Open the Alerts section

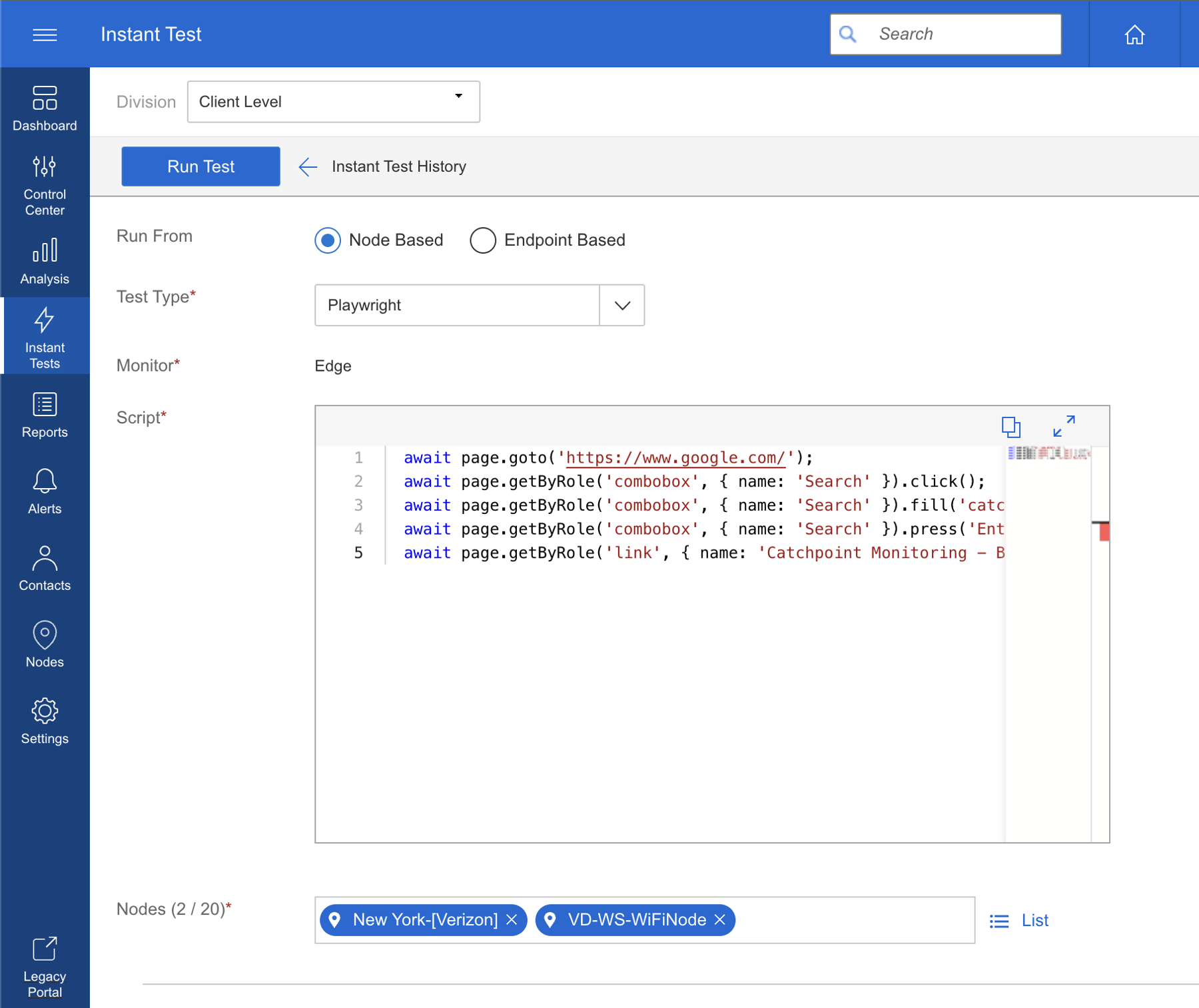(x=45, y=491)
